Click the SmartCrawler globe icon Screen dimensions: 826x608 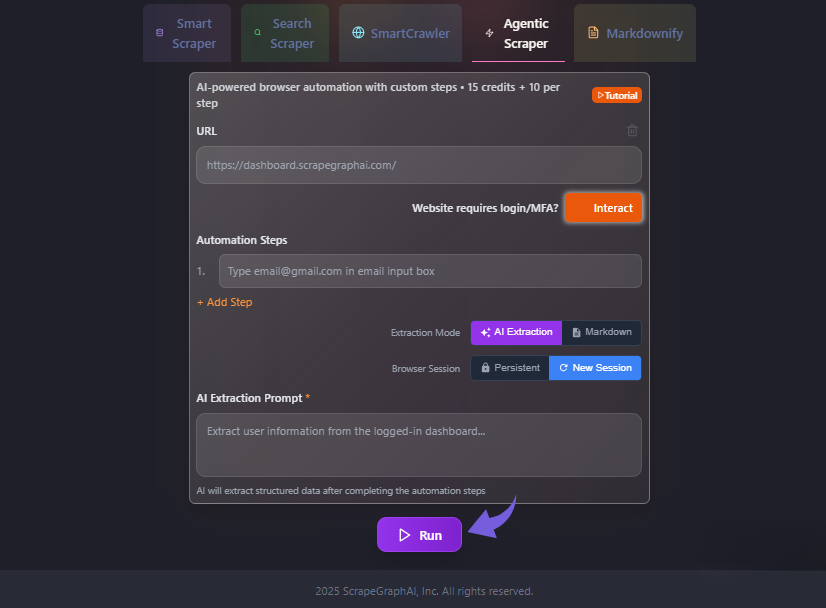pyautogui.click(x=358, y=33)
